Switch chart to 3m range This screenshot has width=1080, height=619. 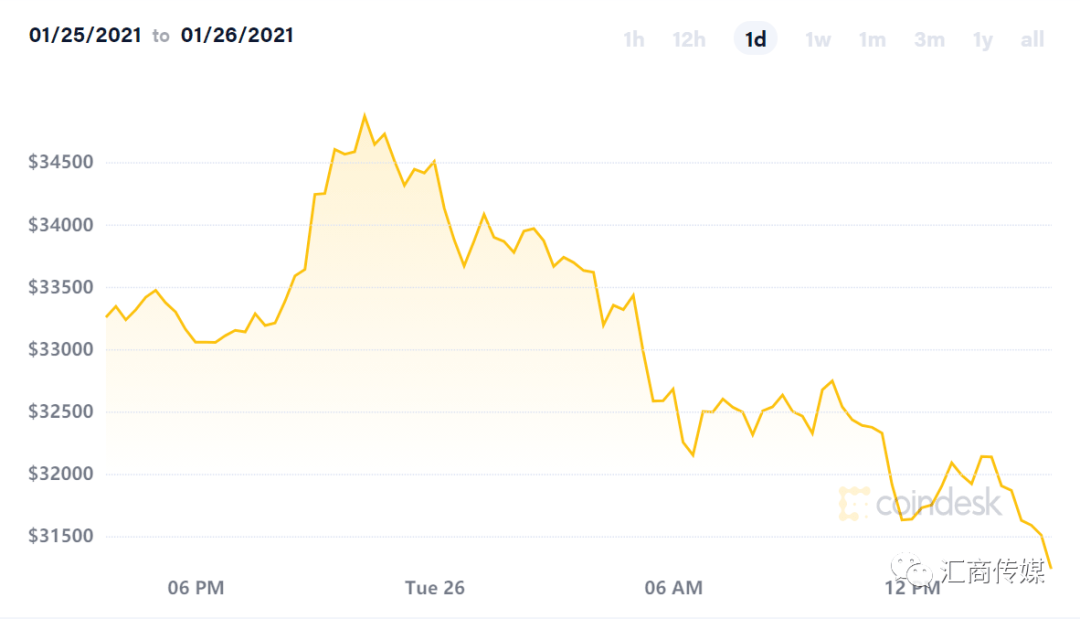(929, 39)
